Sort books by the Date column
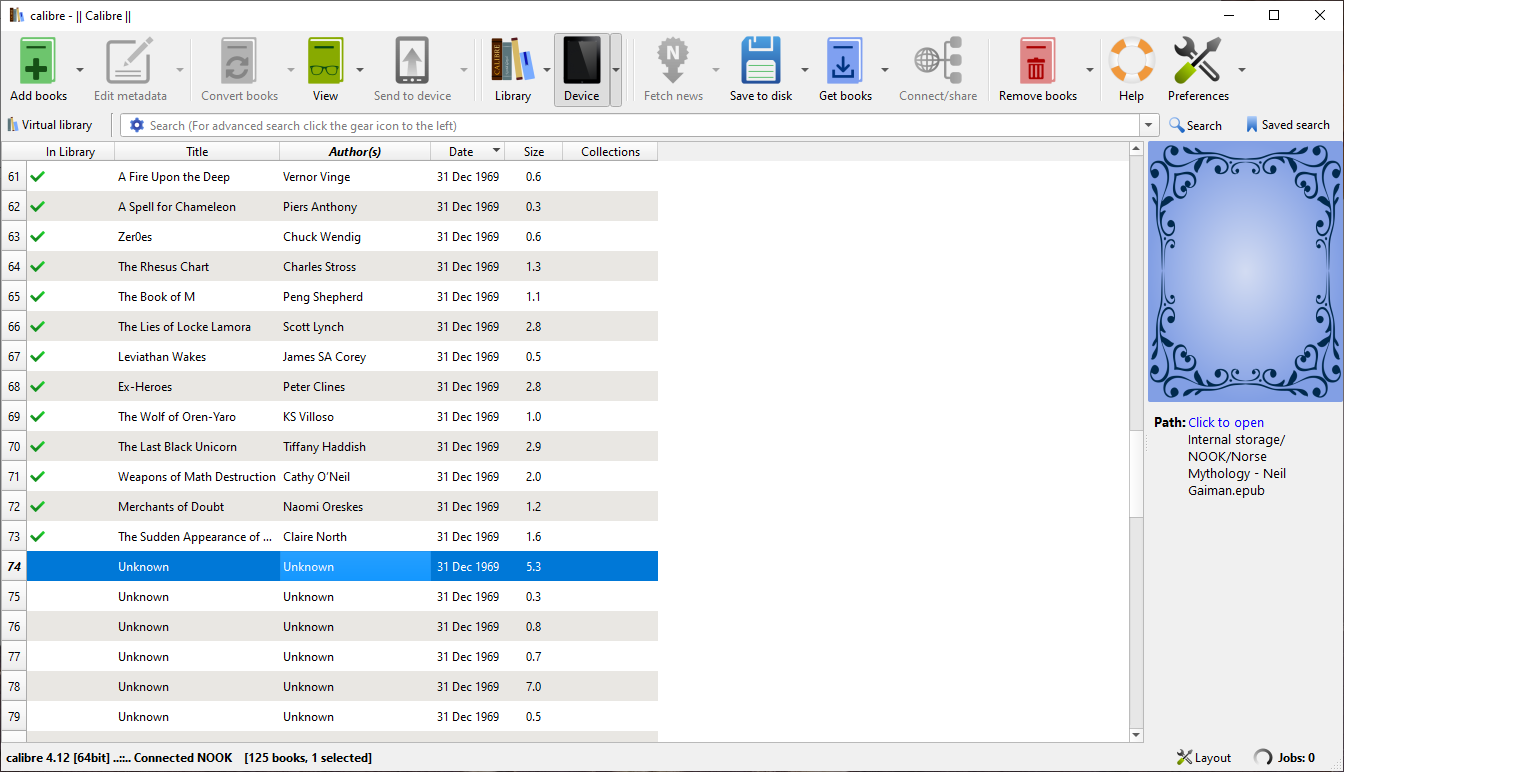This screenshot has height=772, width=1536. (467, 152)
